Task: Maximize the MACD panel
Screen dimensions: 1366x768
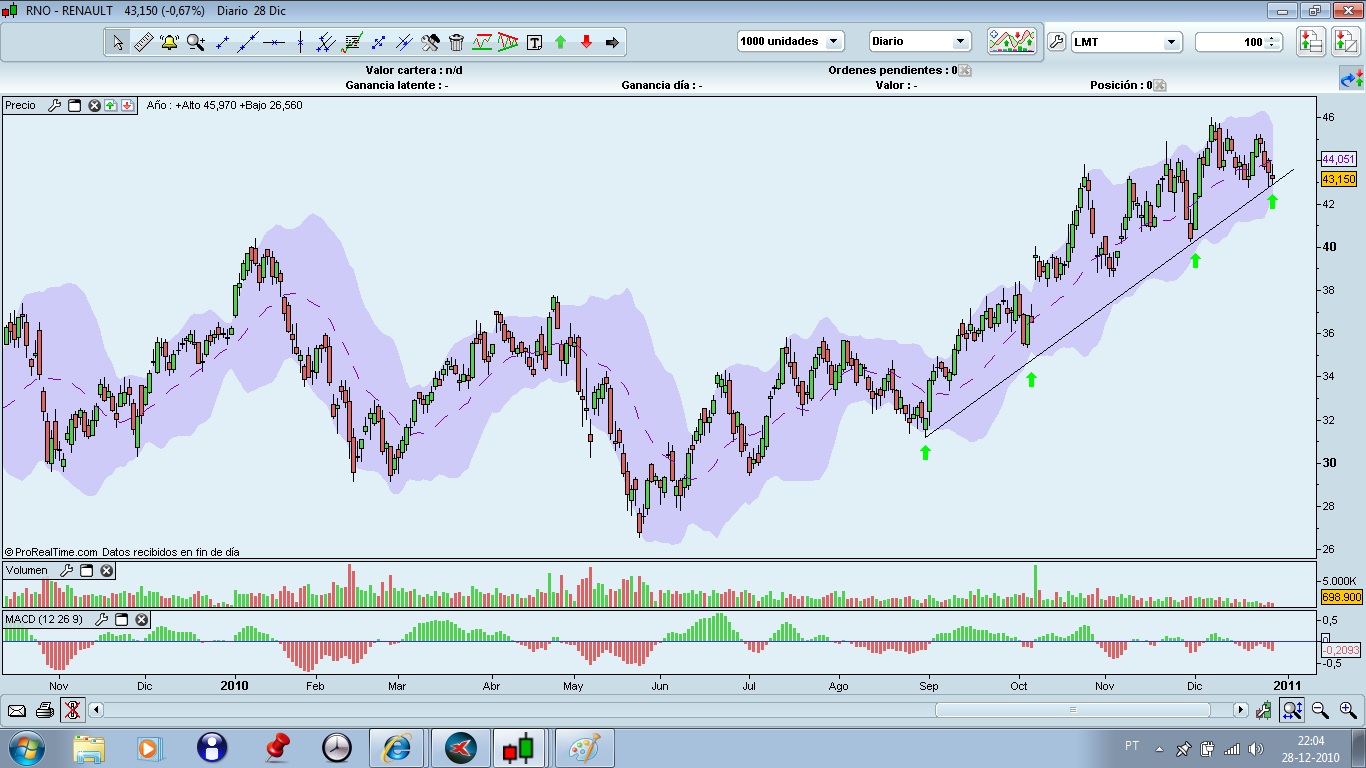Action: (x=121, y=620)
